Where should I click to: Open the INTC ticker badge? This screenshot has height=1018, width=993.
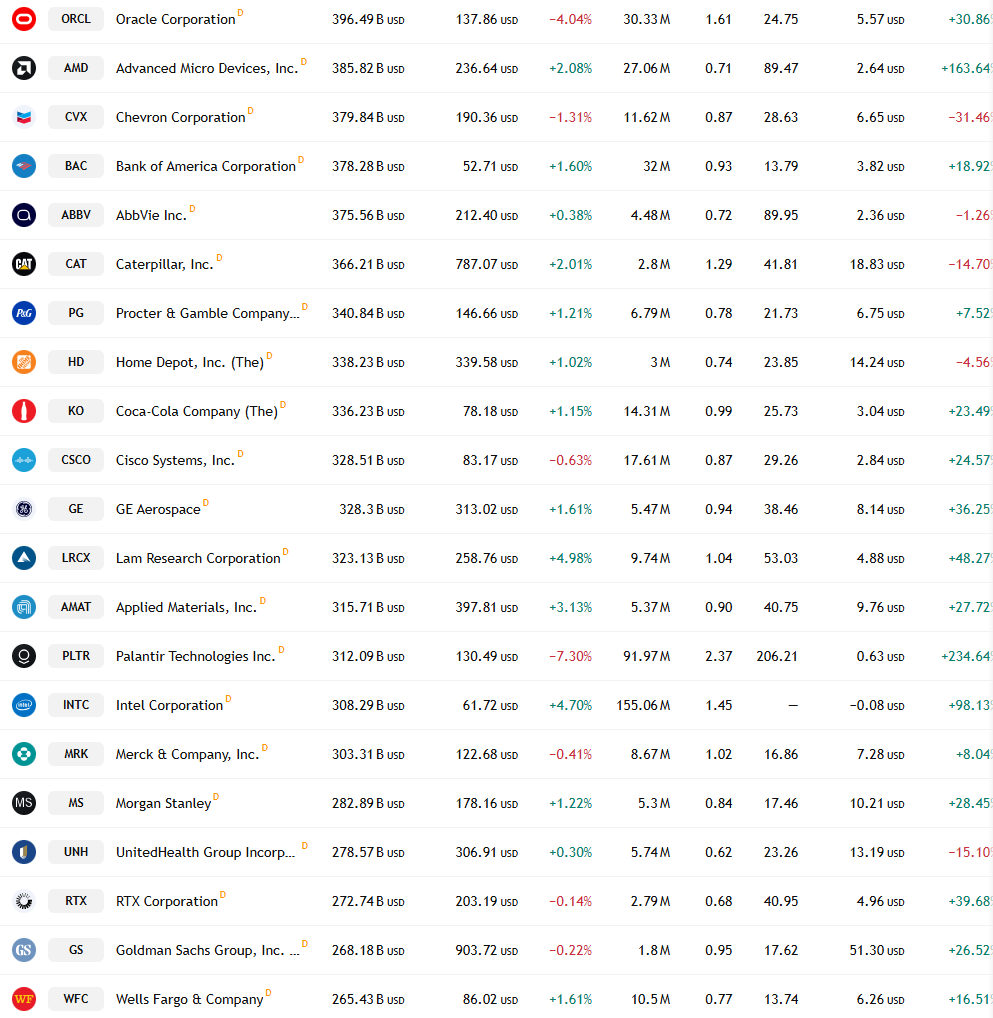(76, 705)
